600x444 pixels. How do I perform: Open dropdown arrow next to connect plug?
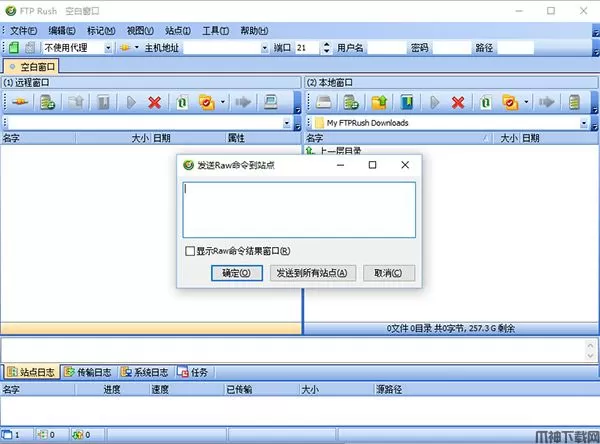coord(136,48)
